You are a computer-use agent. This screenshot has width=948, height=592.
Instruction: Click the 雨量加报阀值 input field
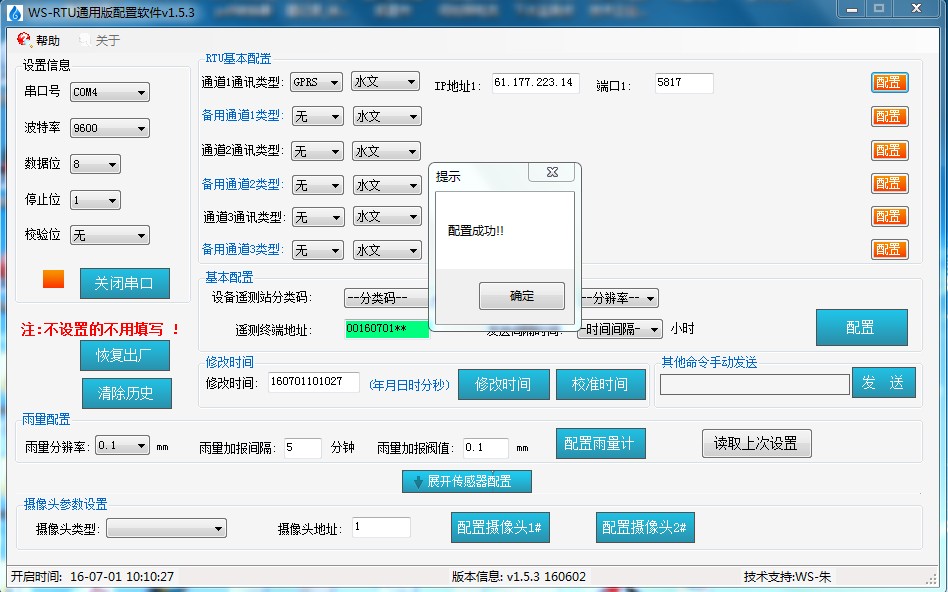point(485,448)
